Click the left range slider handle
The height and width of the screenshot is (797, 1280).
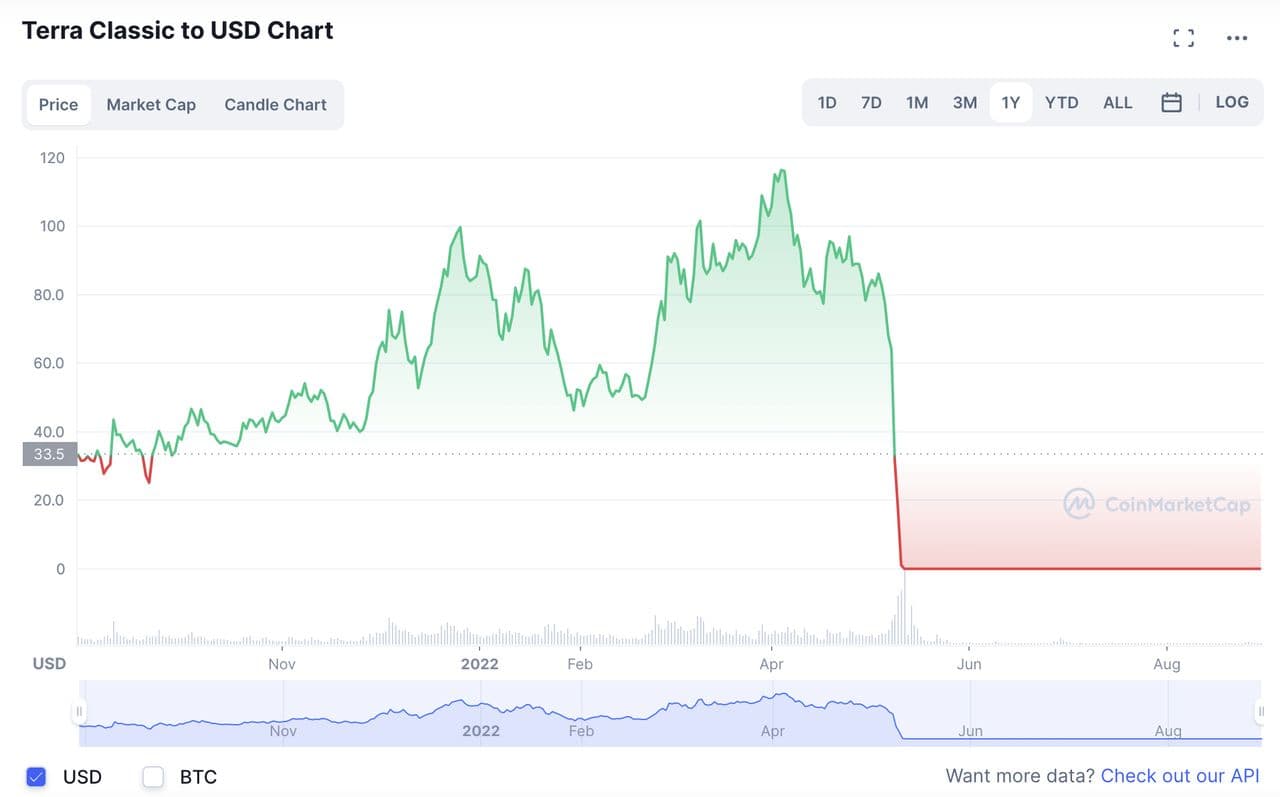(79, 711)
